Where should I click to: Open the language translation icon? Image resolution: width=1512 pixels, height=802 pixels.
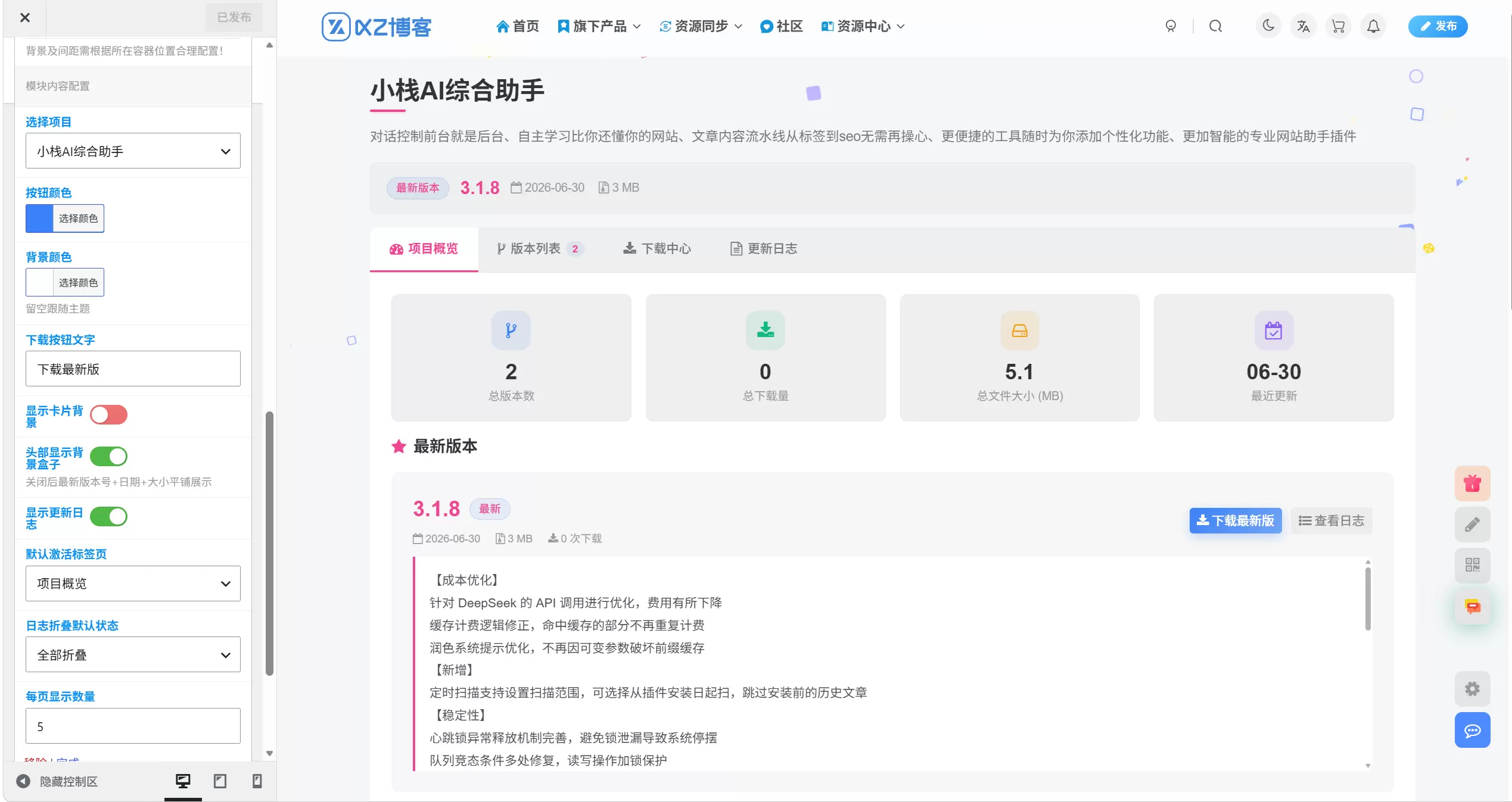pos(1303,26)
